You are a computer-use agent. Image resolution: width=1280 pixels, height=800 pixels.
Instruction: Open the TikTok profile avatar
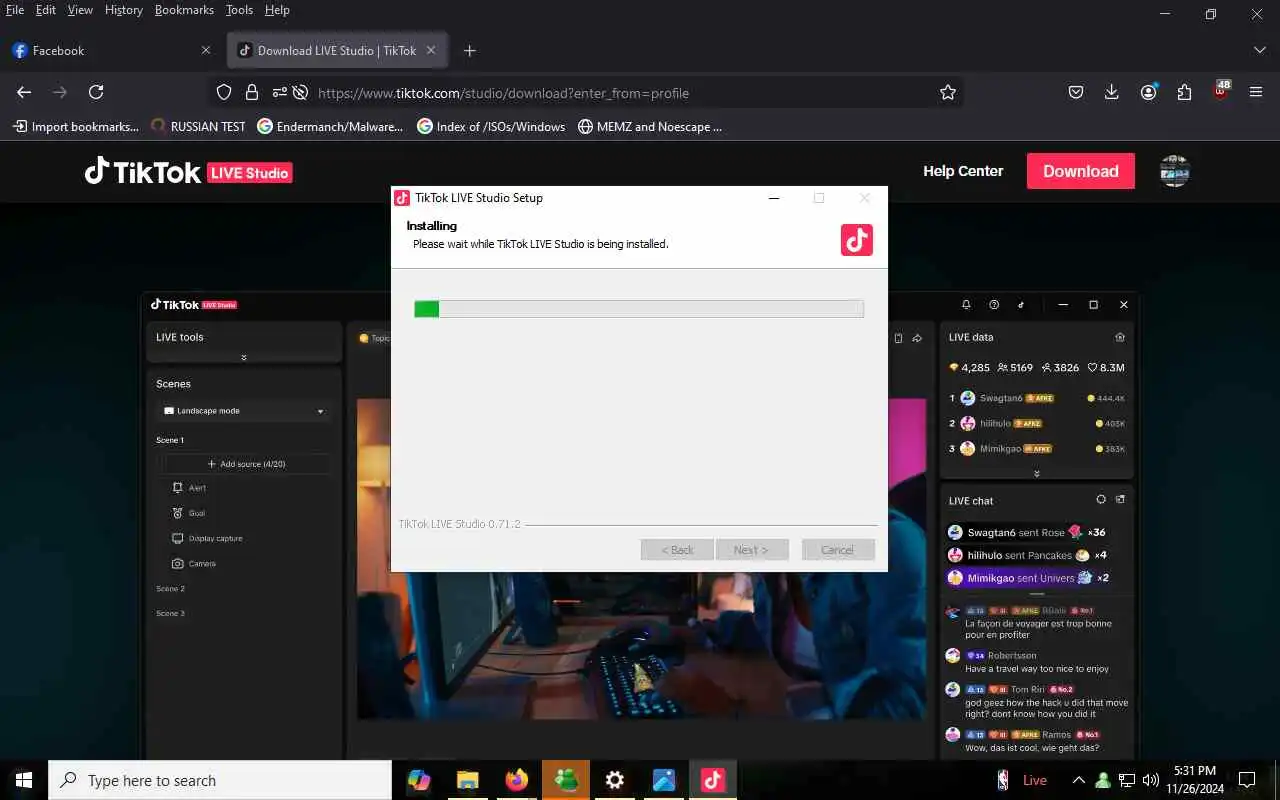pos(1174,171)
